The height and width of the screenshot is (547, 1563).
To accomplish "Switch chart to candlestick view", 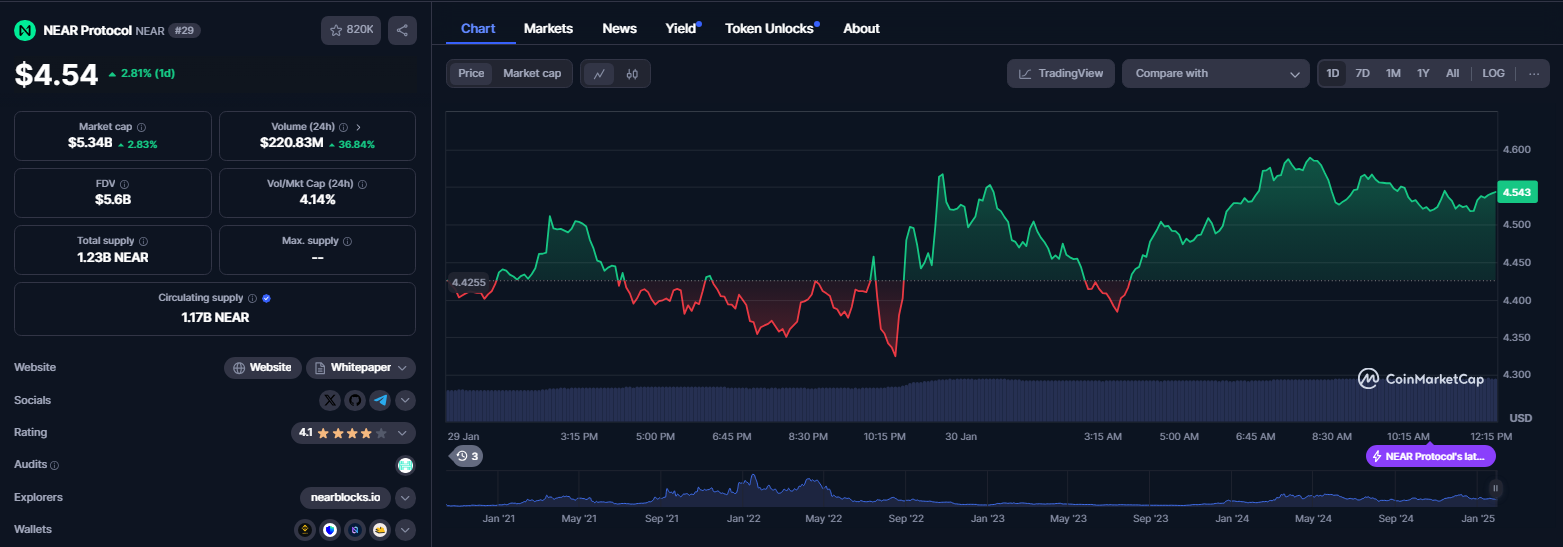I will [x=632, y=73].
